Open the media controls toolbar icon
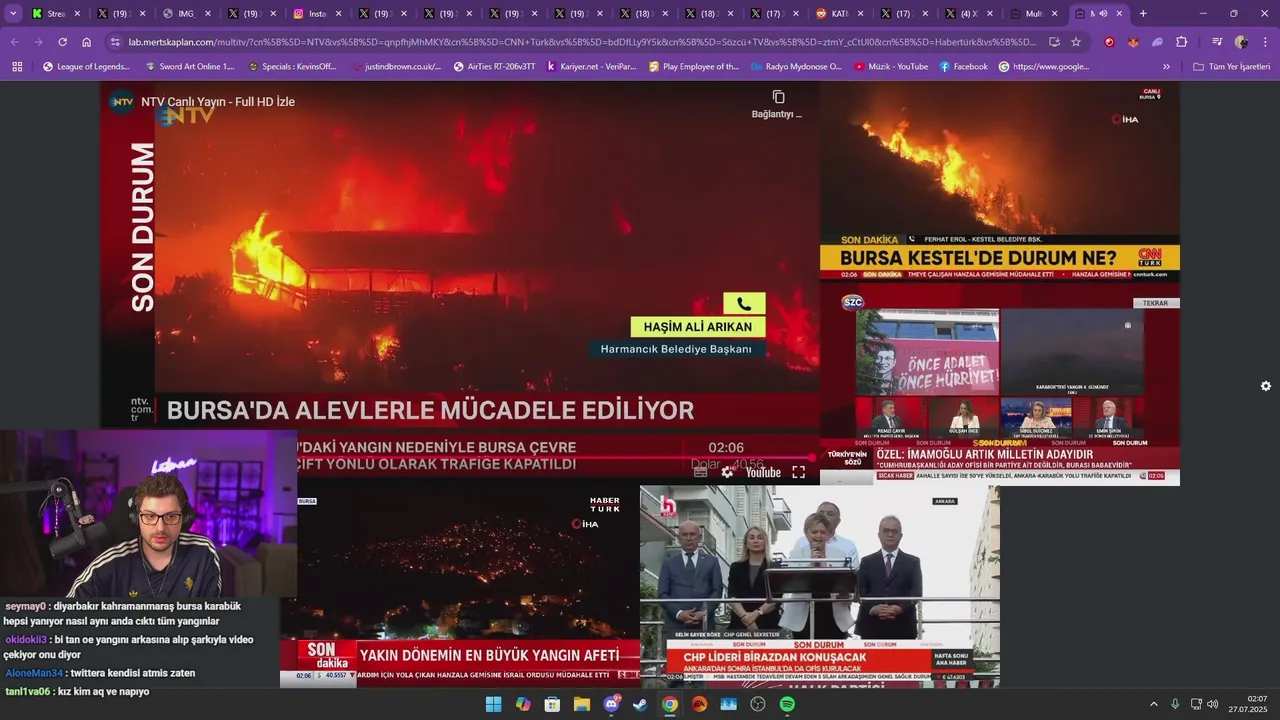 (x=1217, y=42)
